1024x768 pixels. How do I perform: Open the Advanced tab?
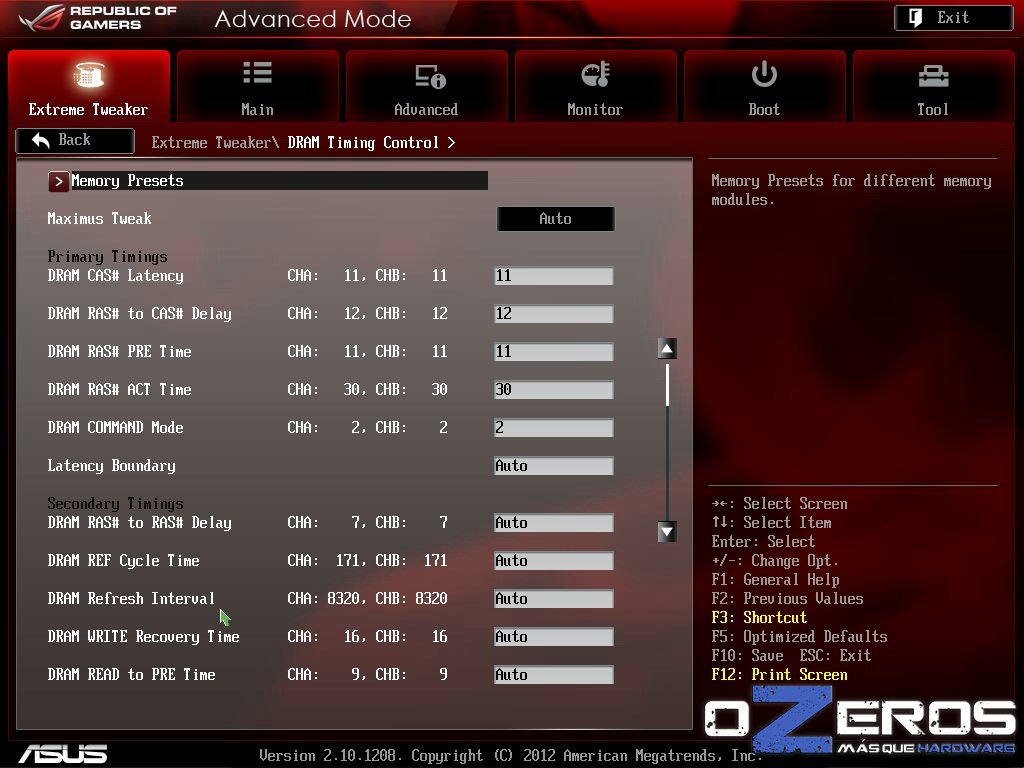[x=426, y=86]
